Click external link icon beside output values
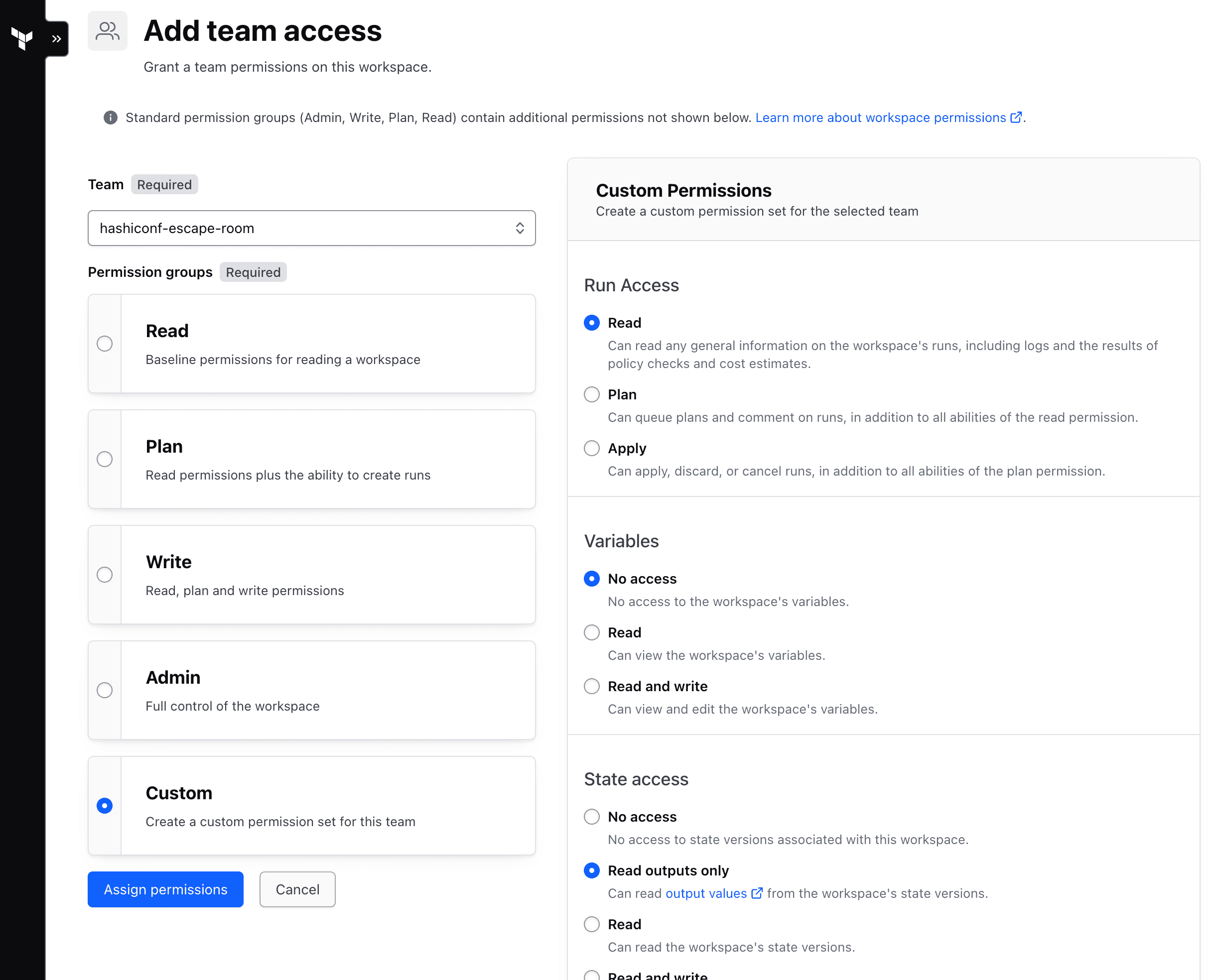The image size is (1214, 980). [x=756, y=894]
